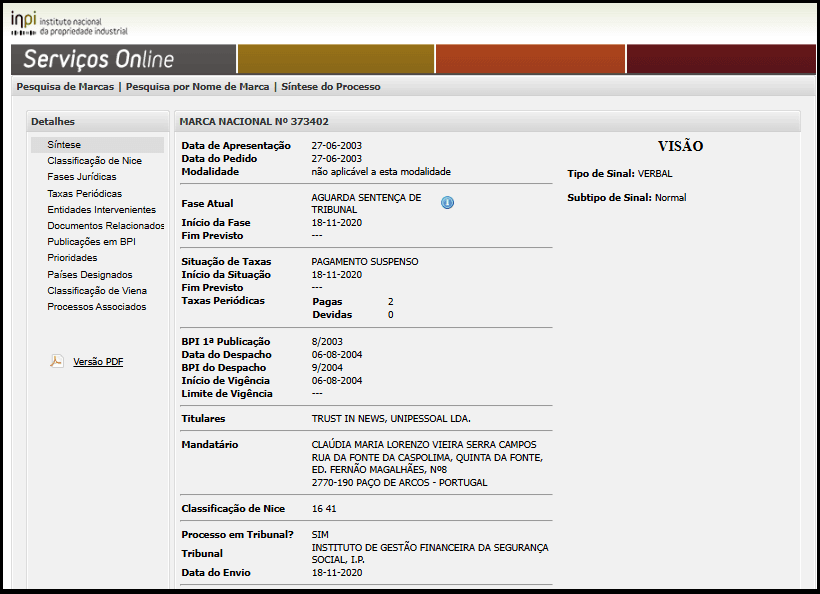
Task: Open Classificação de Nice in the sidebar
Action: 94,161
